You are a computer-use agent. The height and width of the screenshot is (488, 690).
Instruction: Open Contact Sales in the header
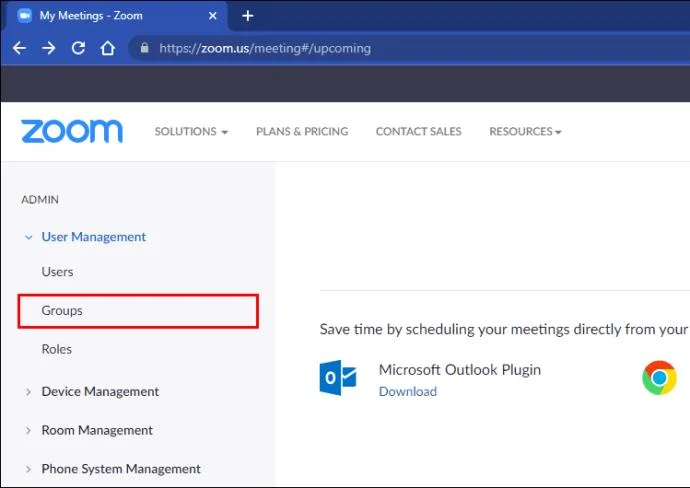pos(418,132)
